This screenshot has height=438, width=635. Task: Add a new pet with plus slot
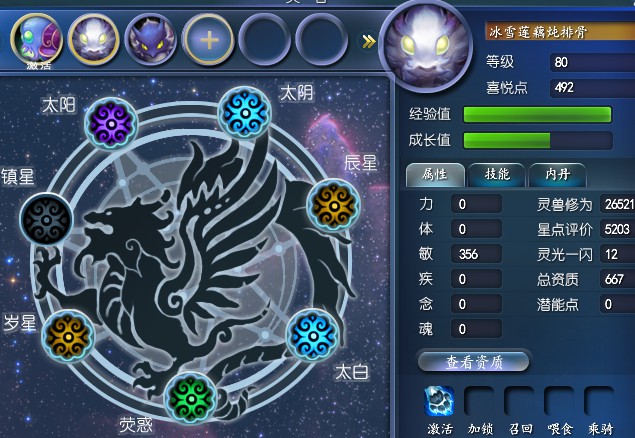(x=208, y=40)
